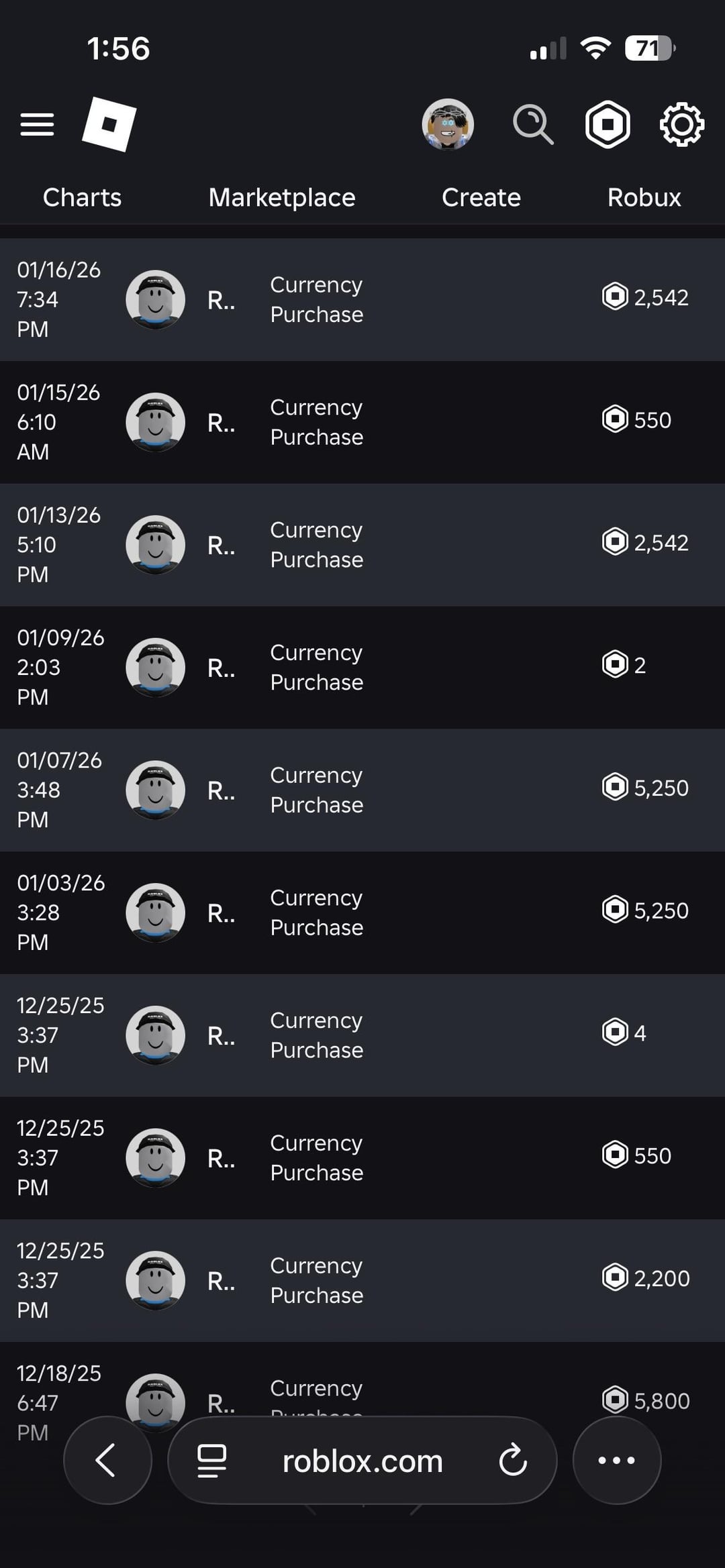Tap the roblox.com address bar
Screen dimensions: 725x1568
tap(362, 1461)
